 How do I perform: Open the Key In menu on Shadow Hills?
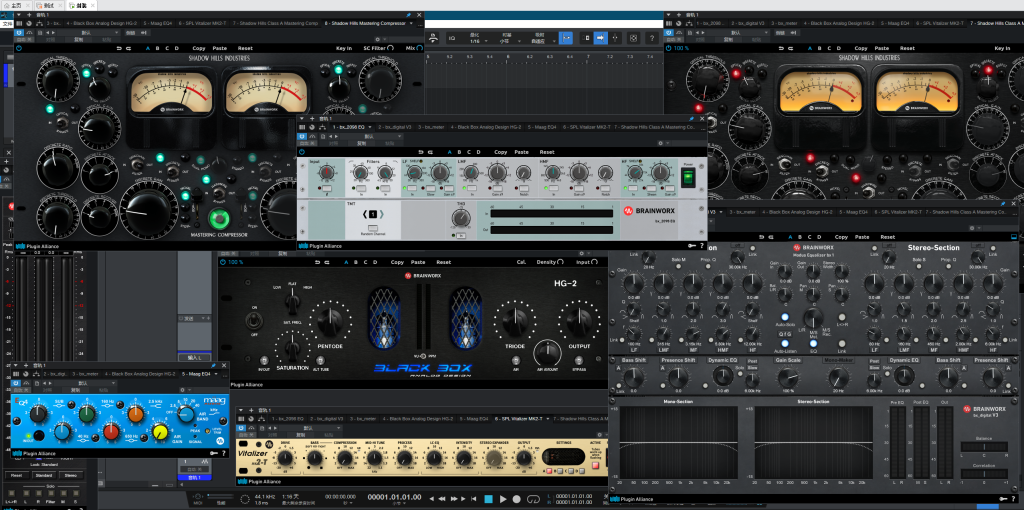(x=344, y=48)
